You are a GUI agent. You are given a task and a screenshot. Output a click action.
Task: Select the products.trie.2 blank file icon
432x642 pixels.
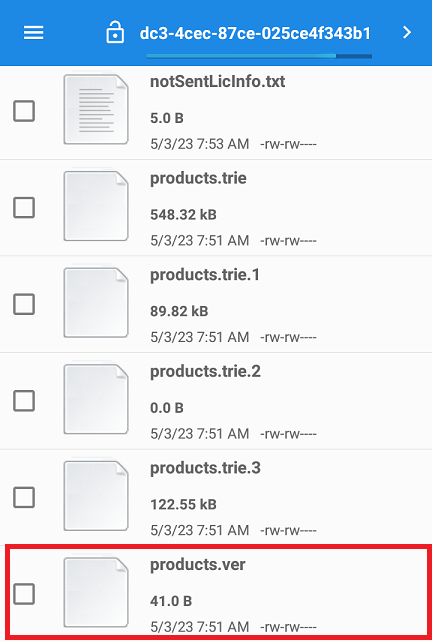tap(96, 399)
